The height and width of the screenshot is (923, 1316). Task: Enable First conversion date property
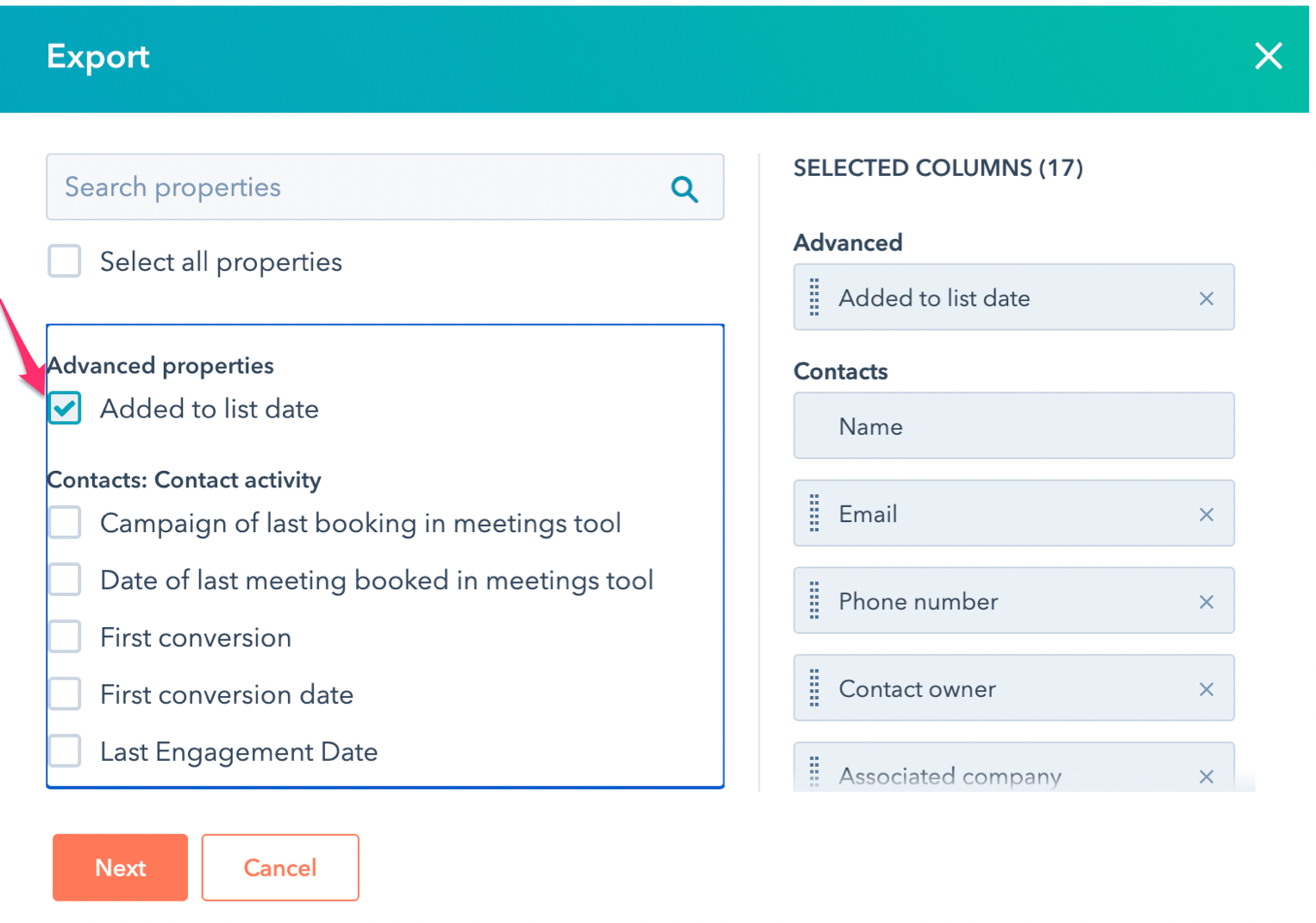click(65, 694)
